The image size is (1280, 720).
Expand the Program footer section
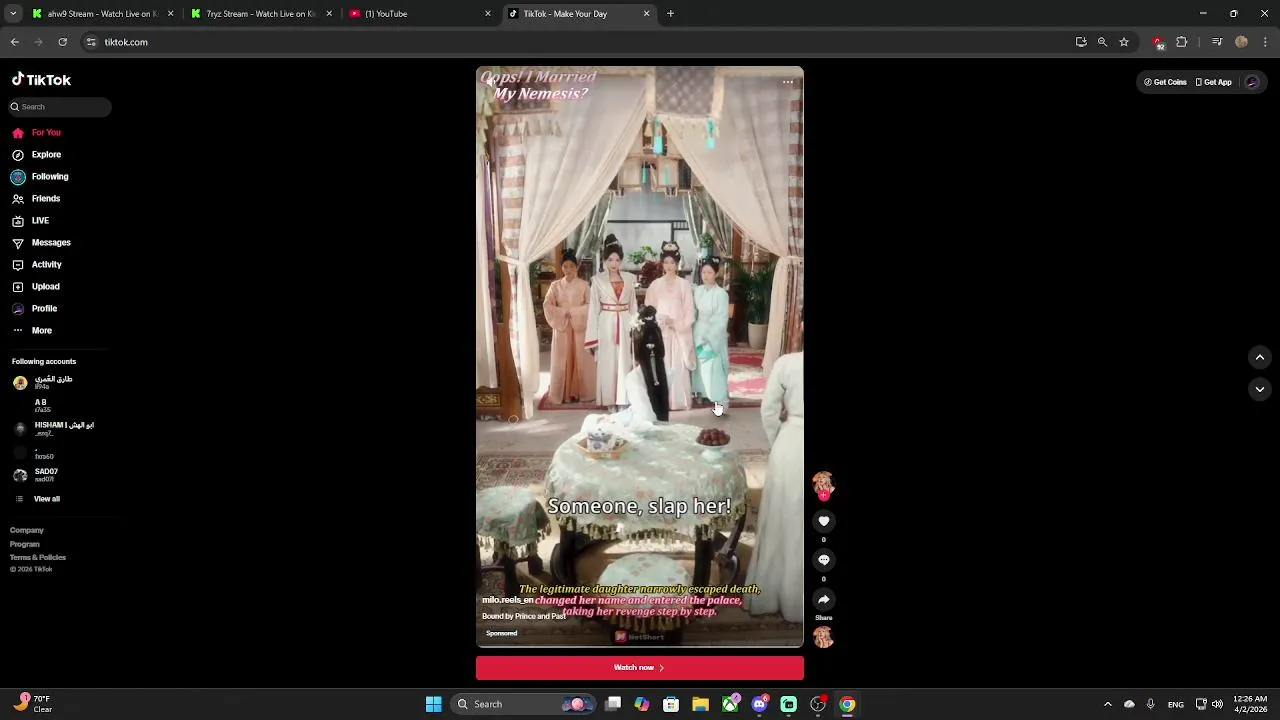[x=25, y=544]
